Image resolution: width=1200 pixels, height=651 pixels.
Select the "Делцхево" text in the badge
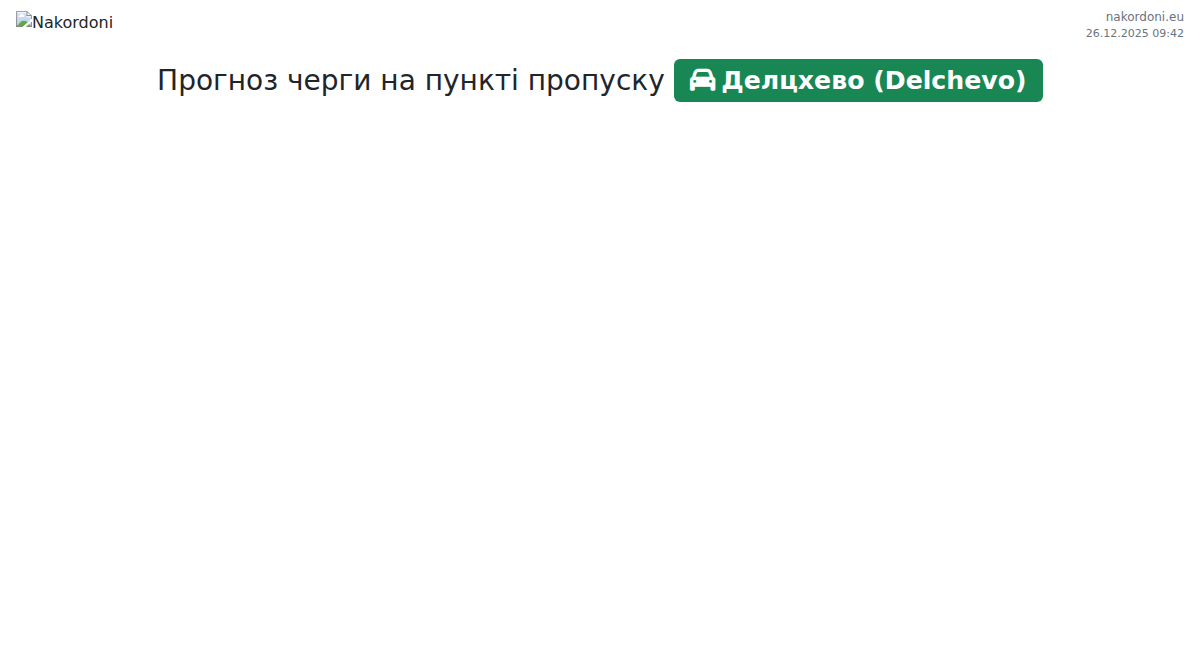coord(793,81)
